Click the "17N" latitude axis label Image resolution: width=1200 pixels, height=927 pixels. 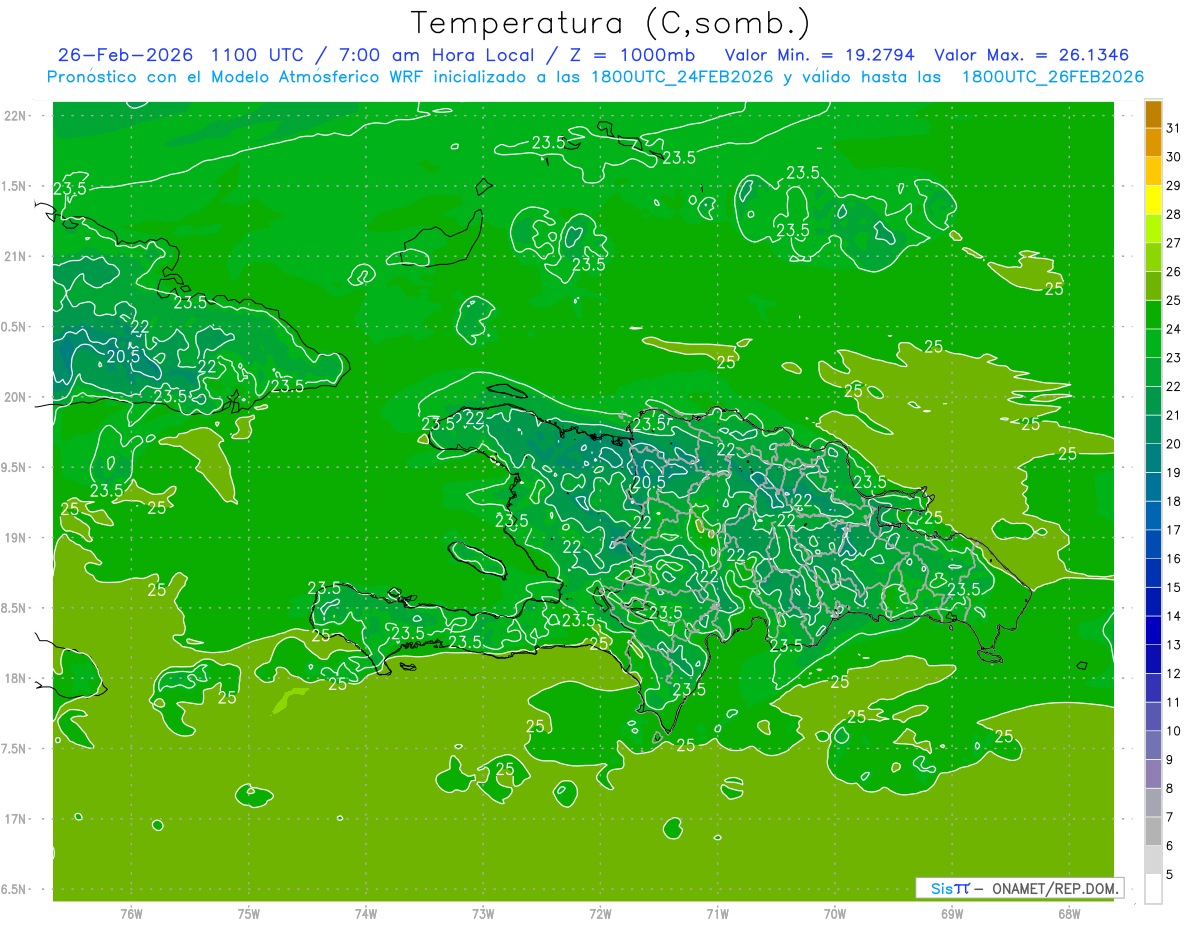point(17,819)
